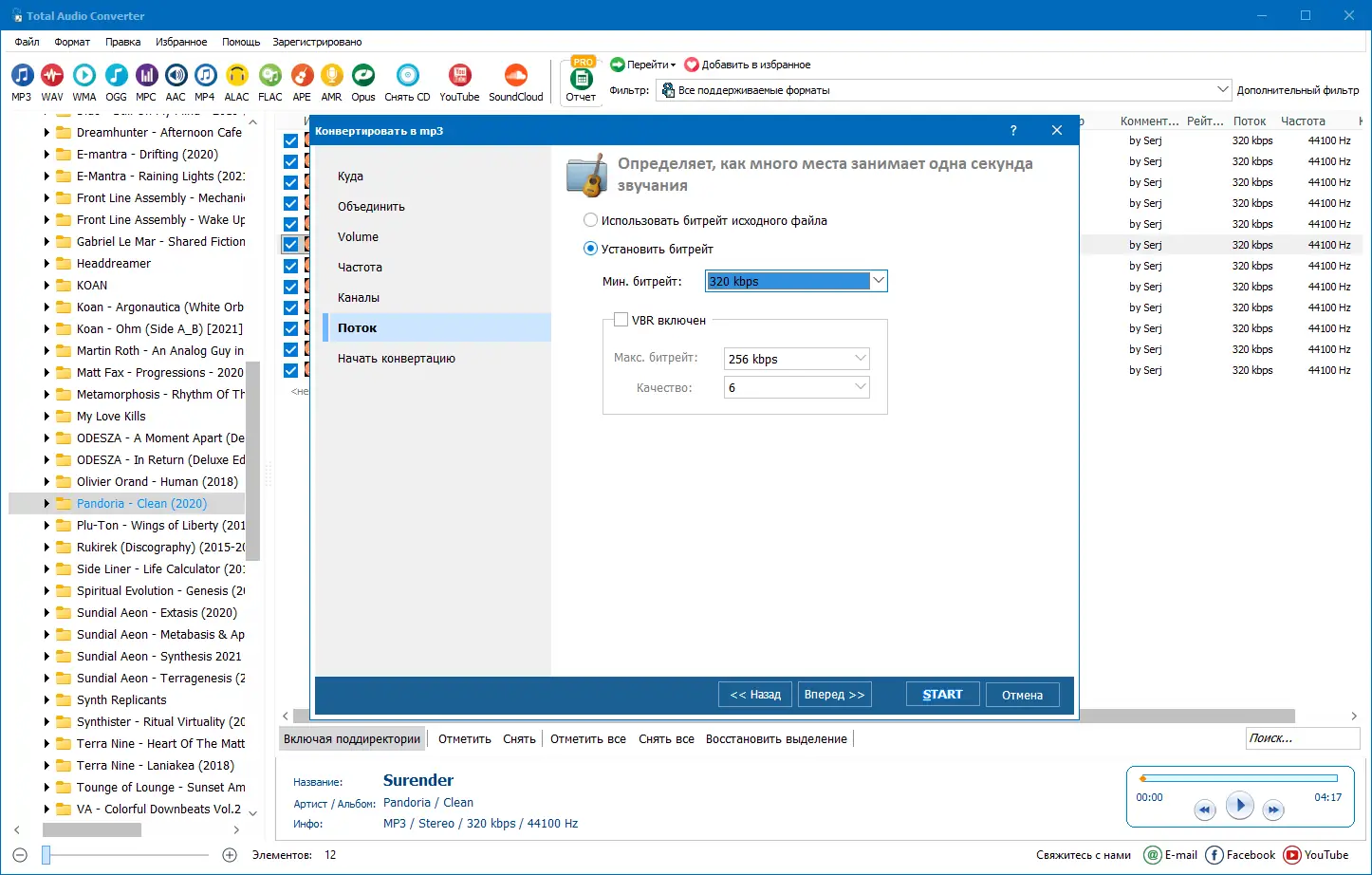1372x875 pixels.
Task: Click the Поиск search field
Action: click(1302, 738)
